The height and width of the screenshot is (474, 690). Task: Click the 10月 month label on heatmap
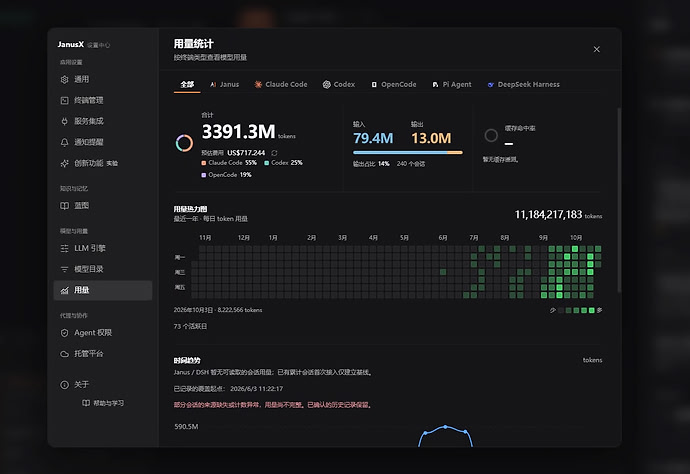(576, 238)
